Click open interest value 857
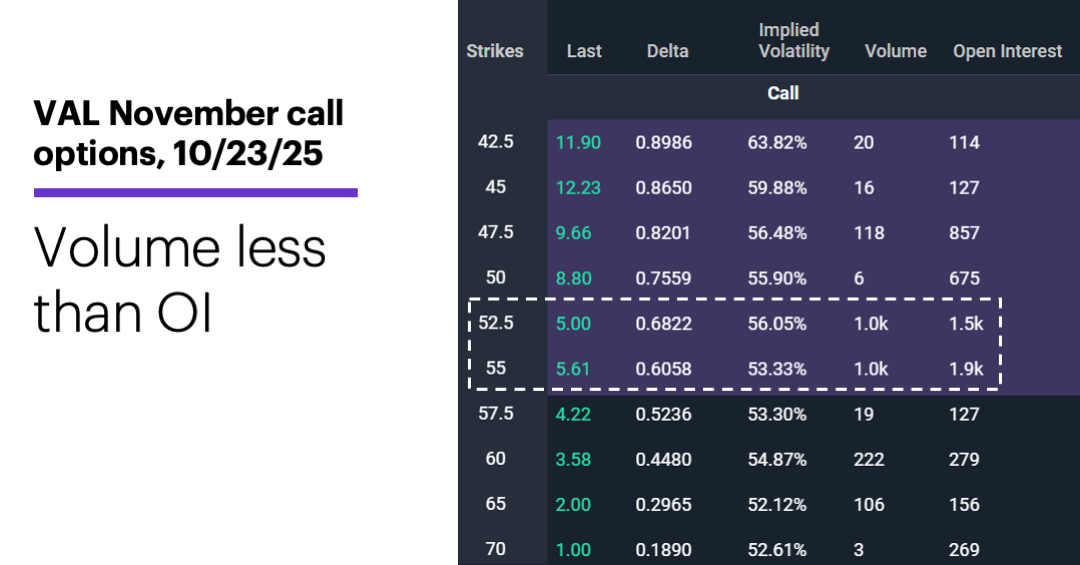The image size is (1080, 565). tap(964, 233)
